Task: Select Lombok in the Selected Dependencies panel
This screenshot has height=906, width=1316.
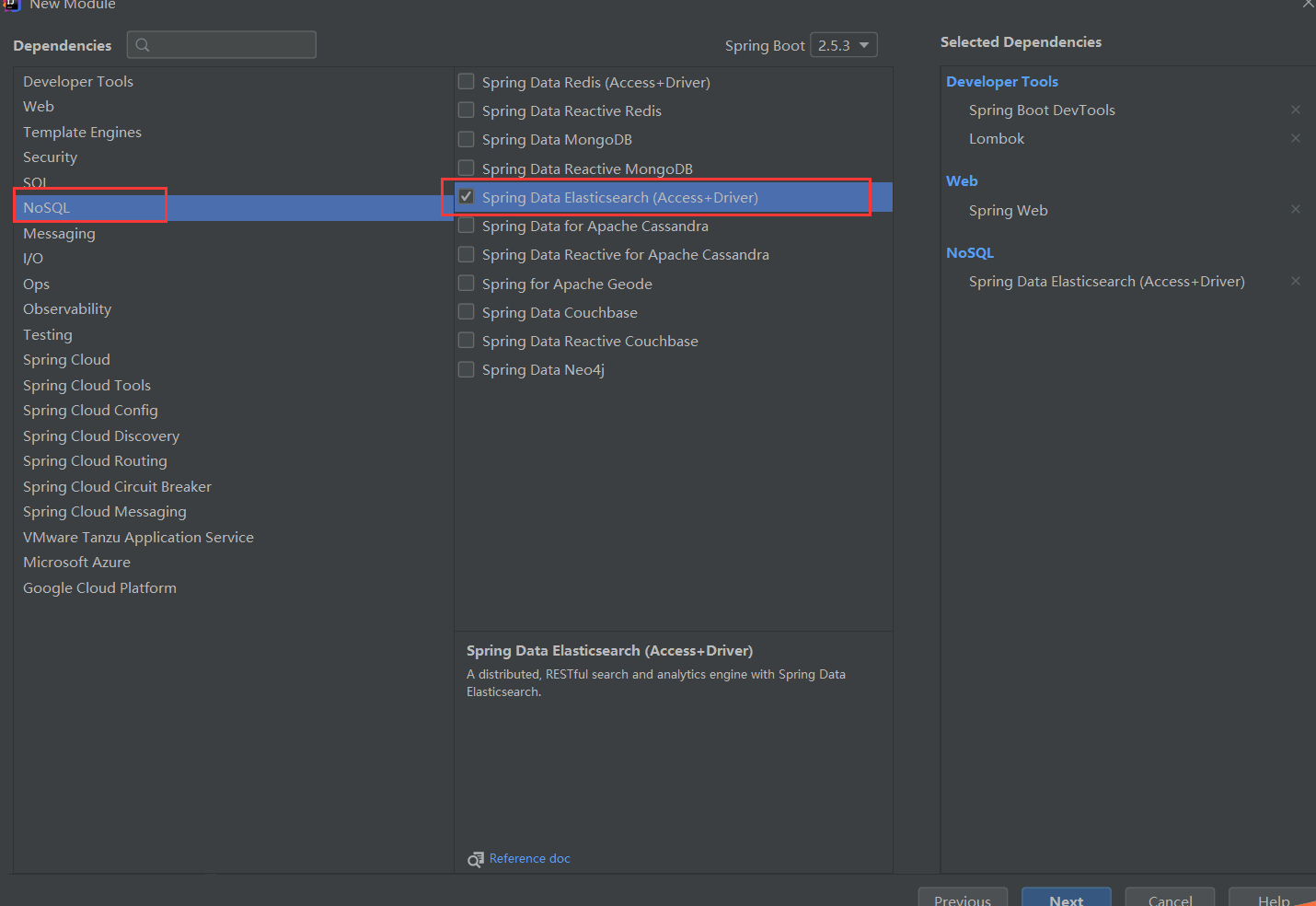Action: pyautogui.click(x=997, y=138)
